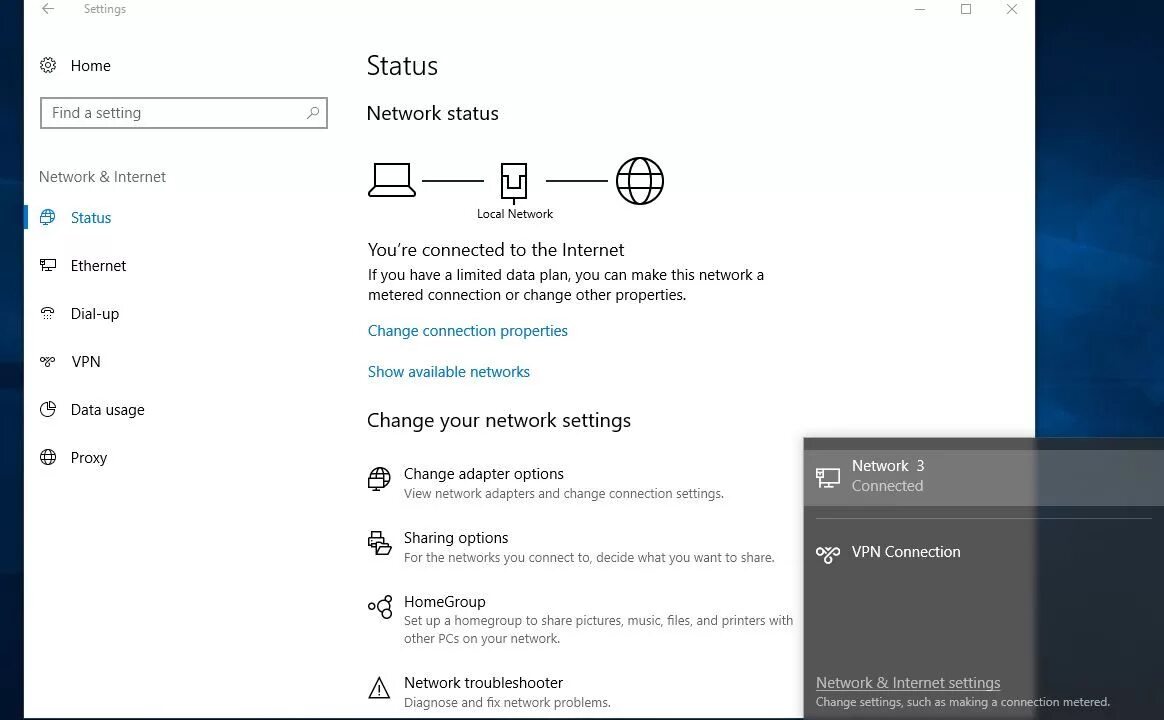This screenshot has width=1164, height=720.
Task: Select the Ethernet sidebar icon
Action: [48, 265]
